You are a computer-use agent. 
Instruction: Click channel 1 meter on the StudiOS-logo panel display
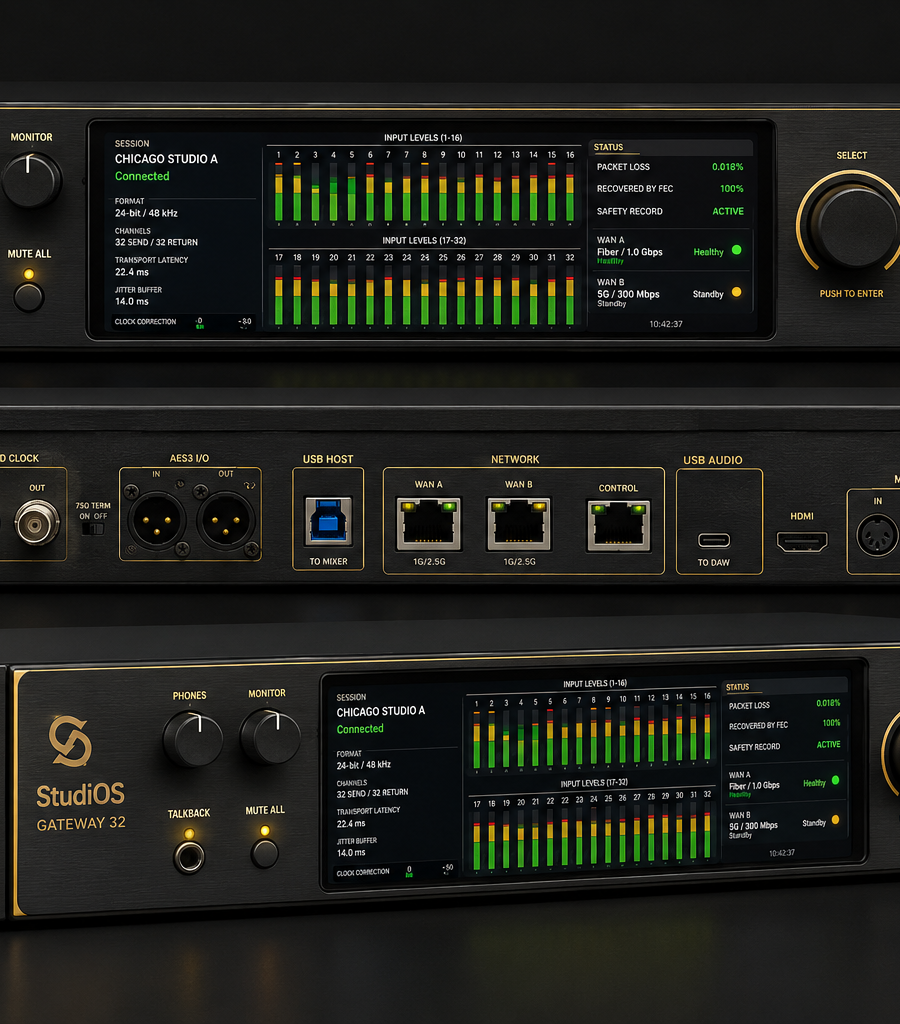[477, 740]
